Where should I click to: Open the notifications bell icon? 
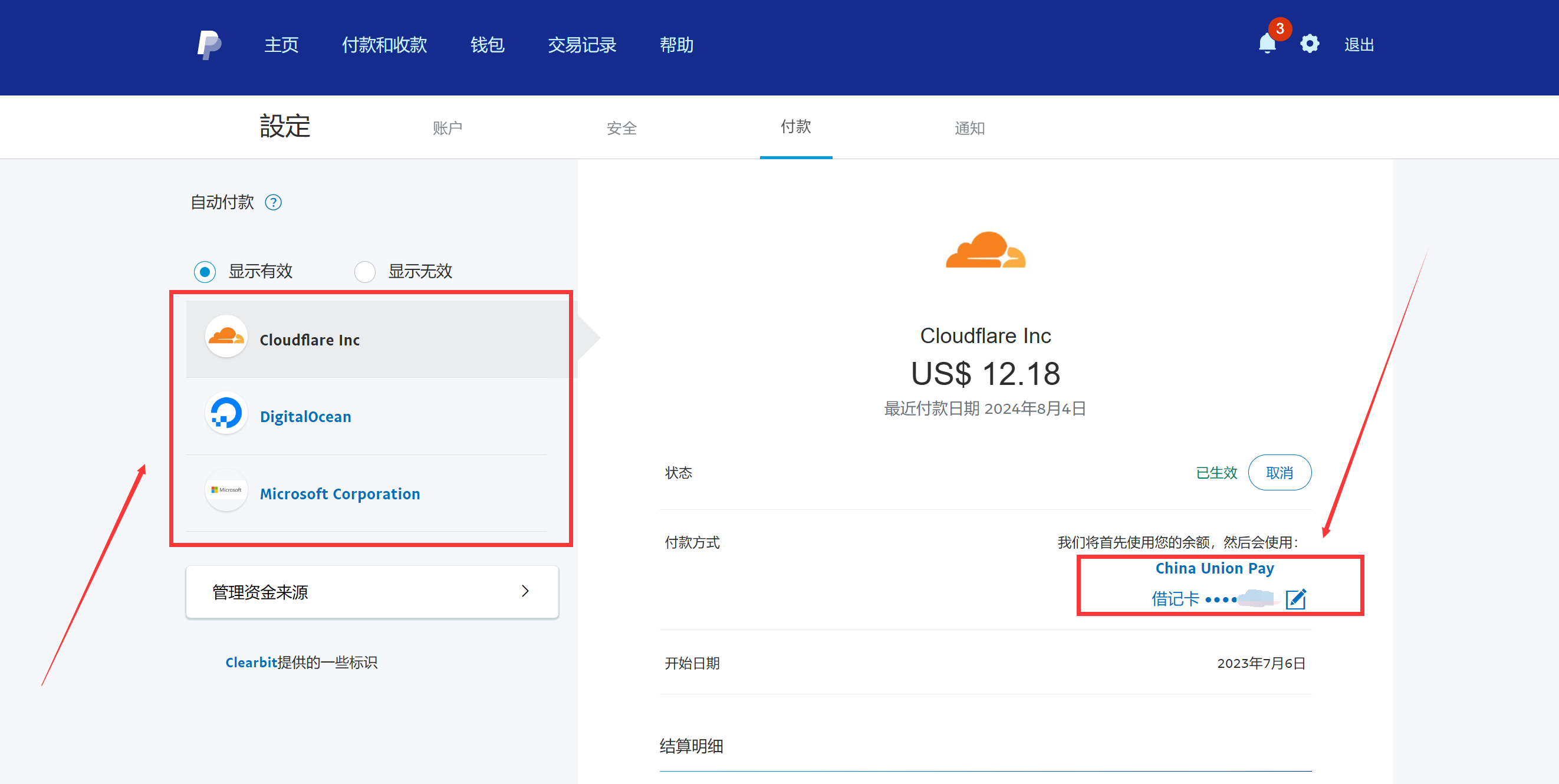click(x=1267, y=44)
